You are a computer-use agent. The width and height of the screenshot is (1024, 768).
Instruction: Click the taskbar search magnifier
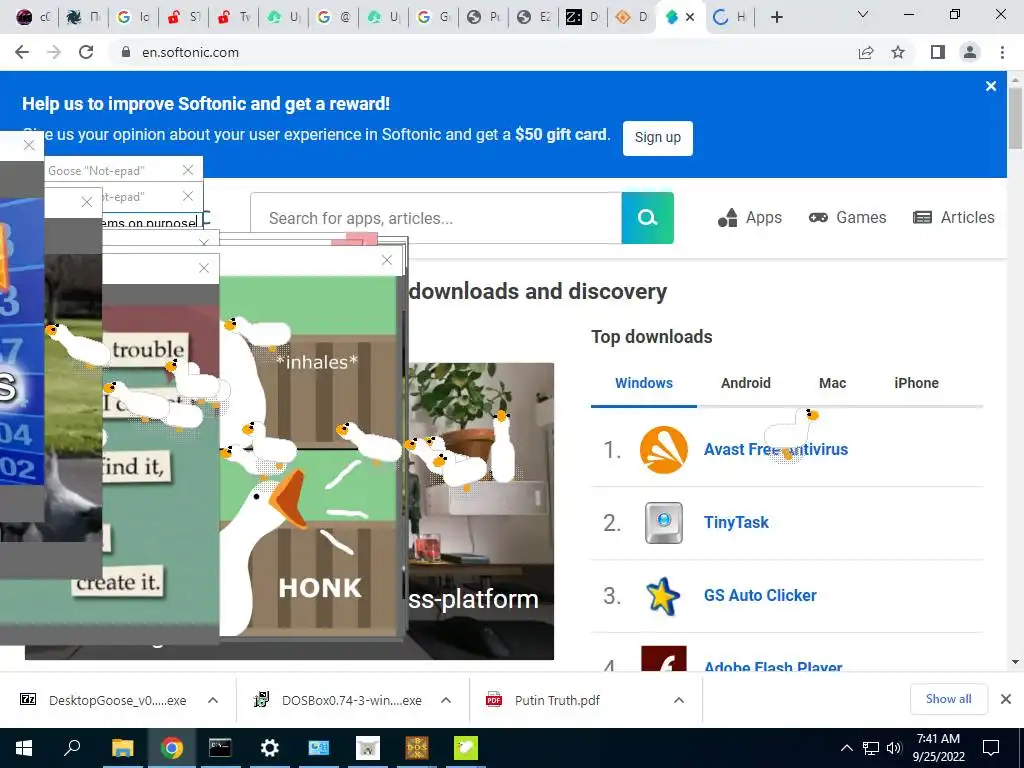72,748
